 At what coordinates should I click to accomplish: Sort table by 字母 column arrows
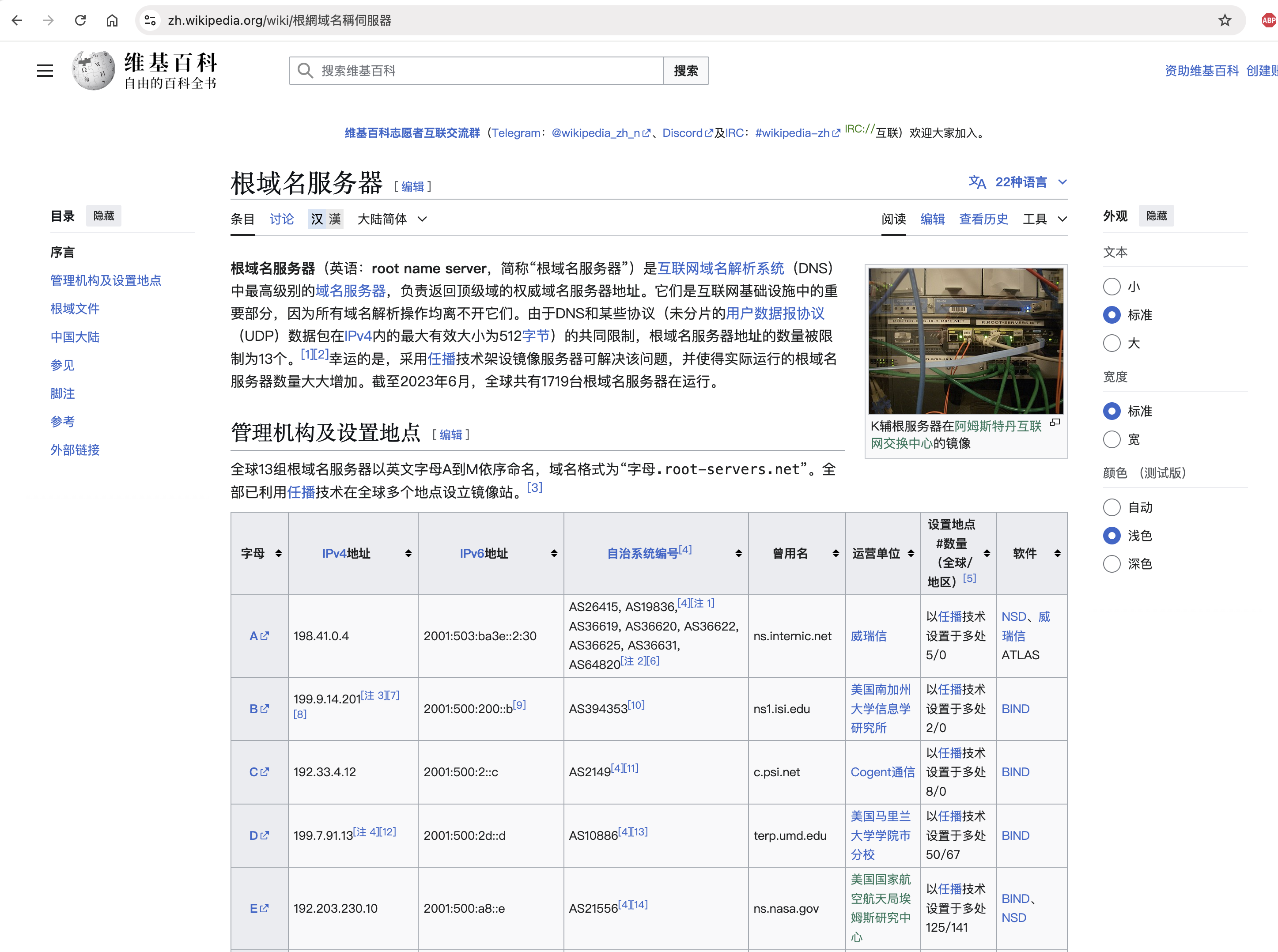coord(279,553)
